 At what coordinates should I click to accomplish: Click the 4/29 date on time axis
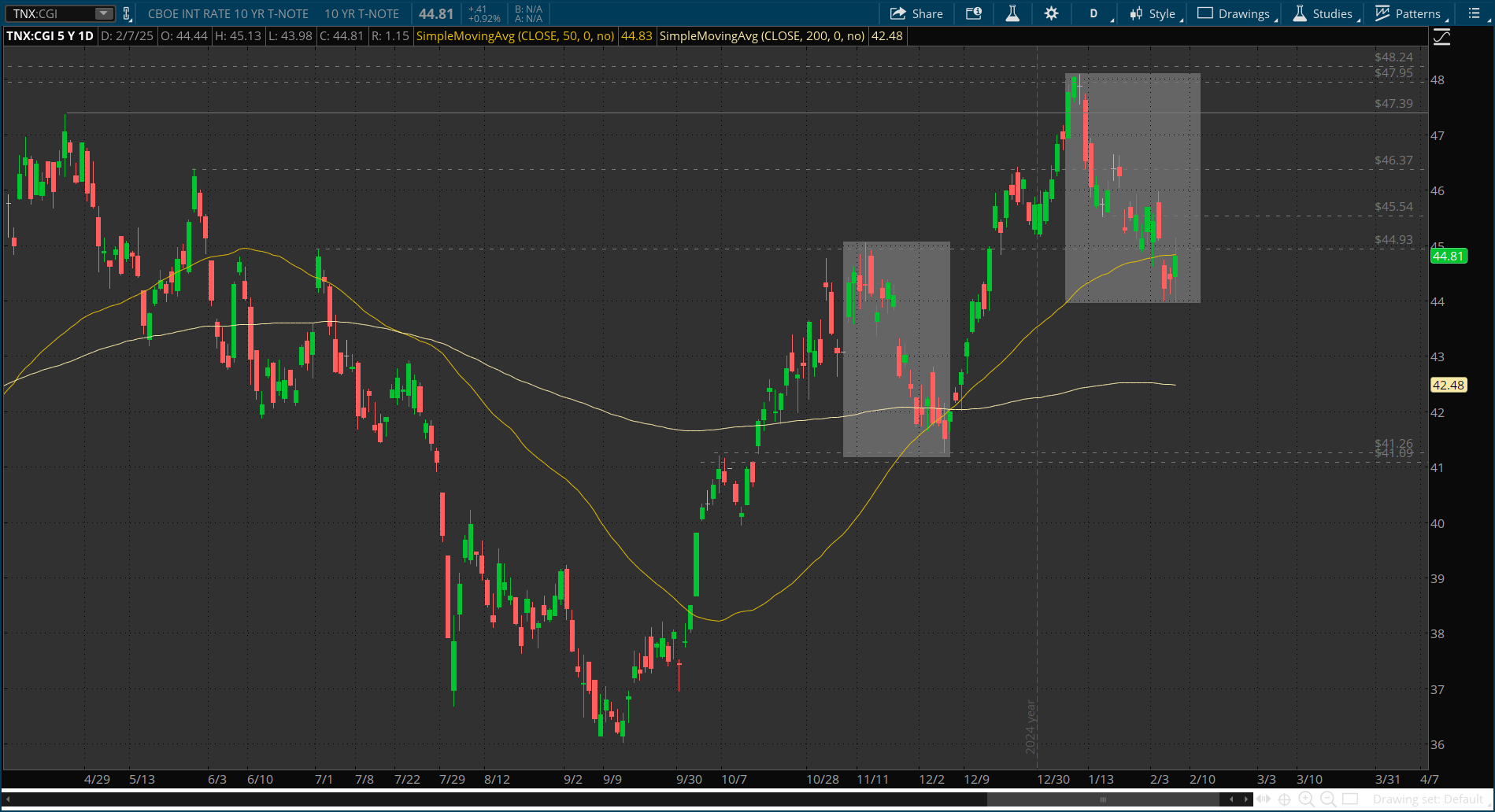(97, 779)
